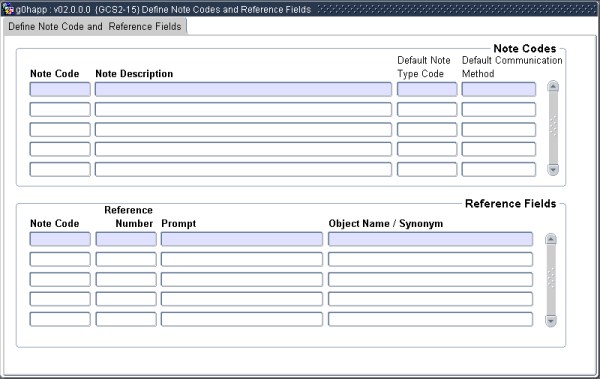Click the Note Codes scrollbar down arrow
This screenshot has width=600, height=379.
pyautogui.click(x=553, y=169)
